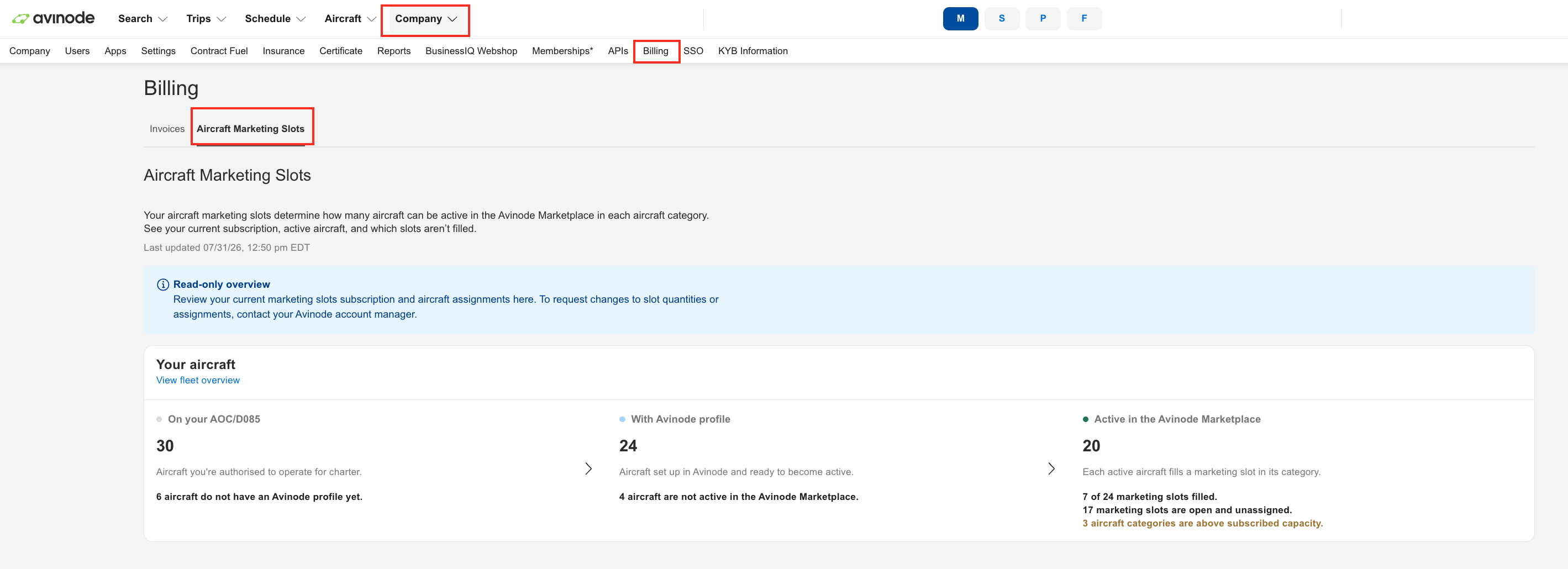Click "7 of 24 marketing slots filled" text
1568x569 pixels.
point(1150,497)
